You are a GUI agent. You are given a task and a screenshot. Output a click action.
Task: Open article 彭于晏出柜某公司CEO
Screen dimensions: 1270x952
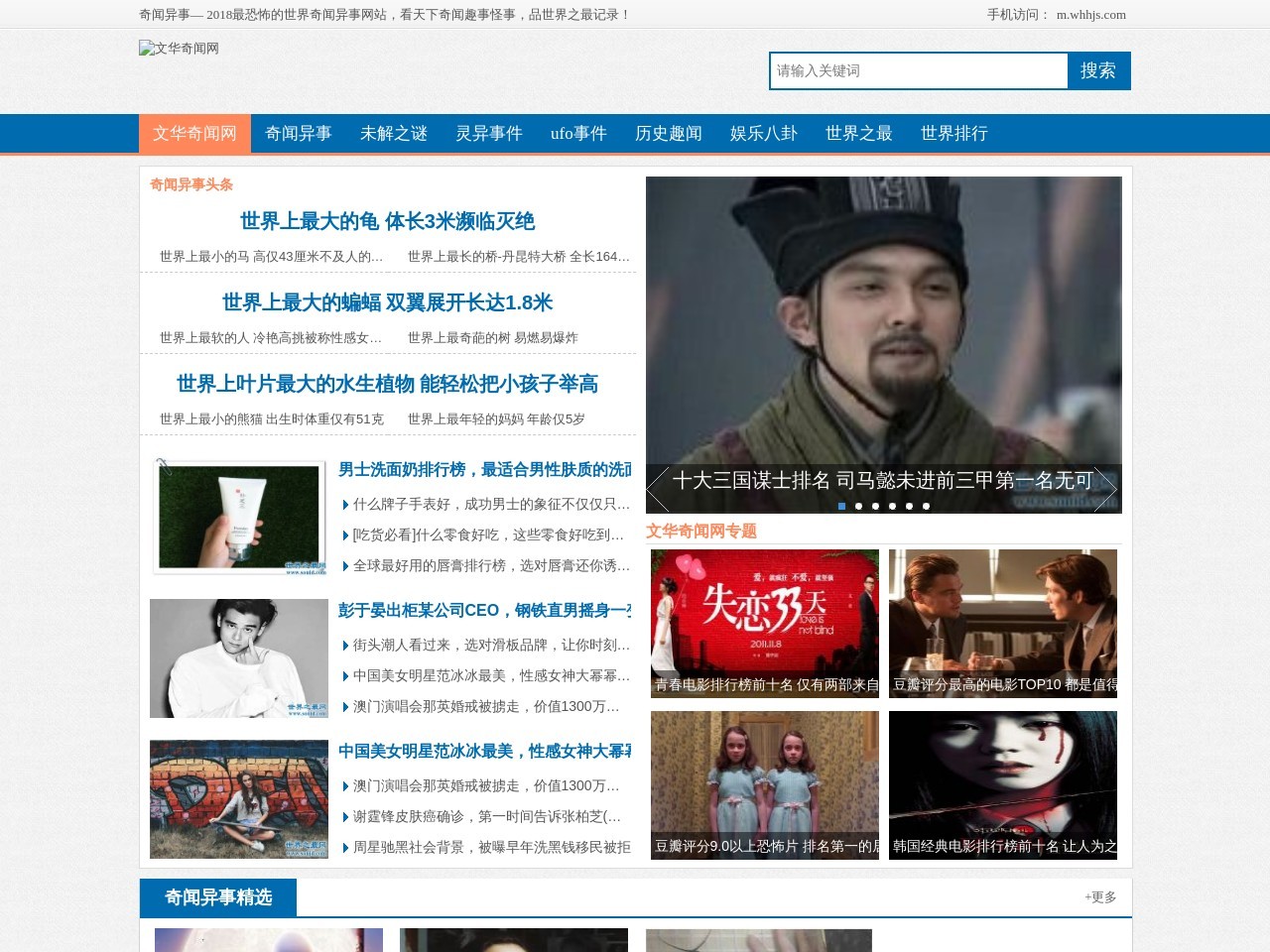pyautogui.click(x=485, y=610)
